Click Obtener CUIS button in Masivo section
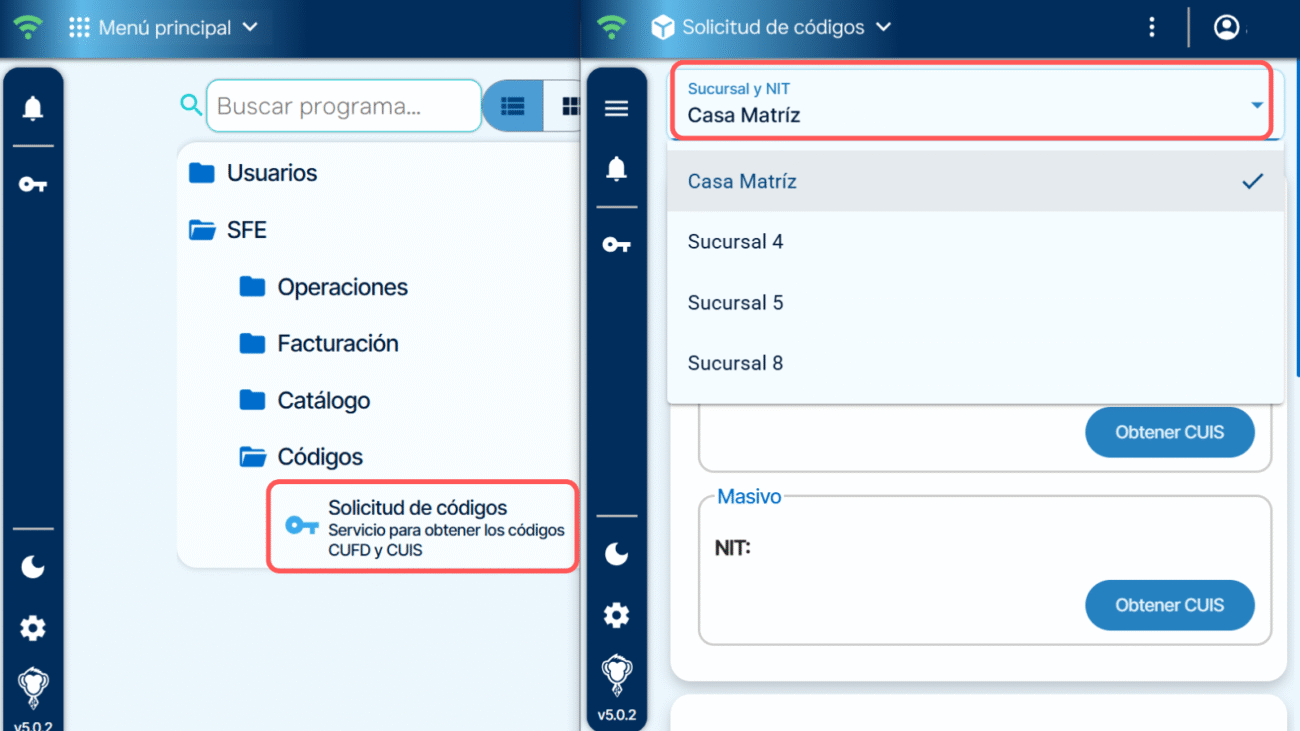Screen dimensions: 1300x731 pyautogui.click(x=1169, y=605)
